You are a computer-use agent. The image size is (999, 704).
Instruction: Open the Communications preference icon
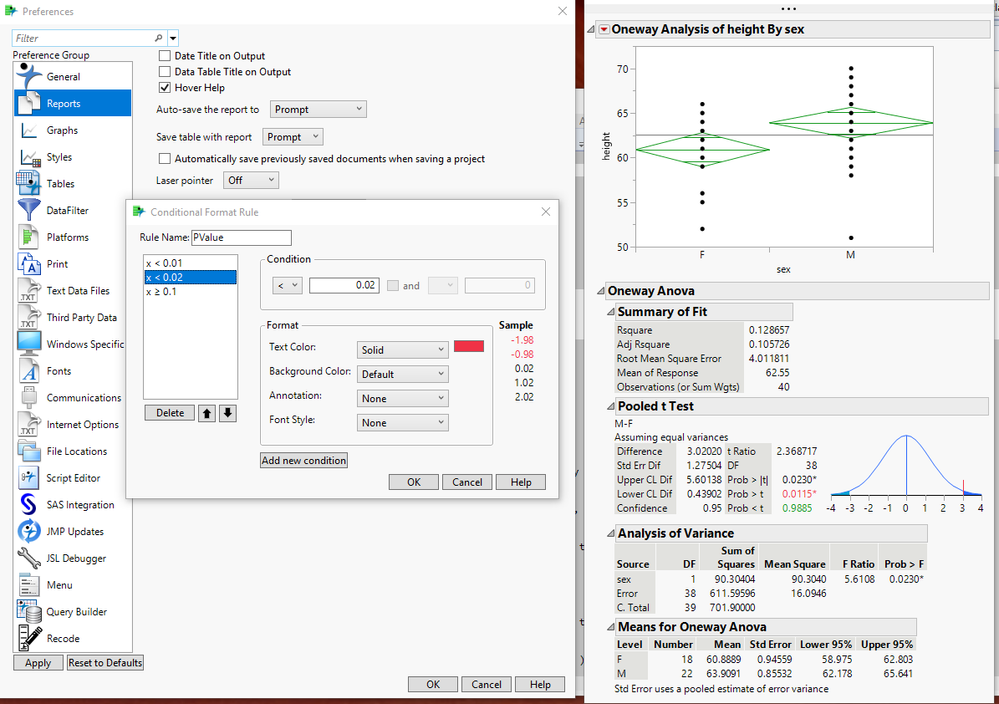tap(29, 398)
